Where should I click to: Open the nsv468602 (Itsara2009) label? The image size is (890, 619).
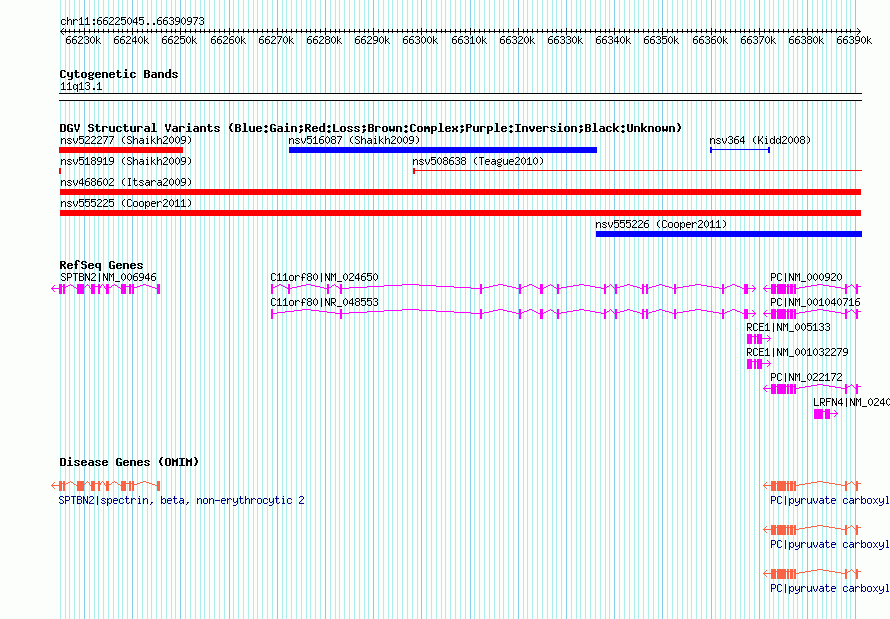(126, 182)
